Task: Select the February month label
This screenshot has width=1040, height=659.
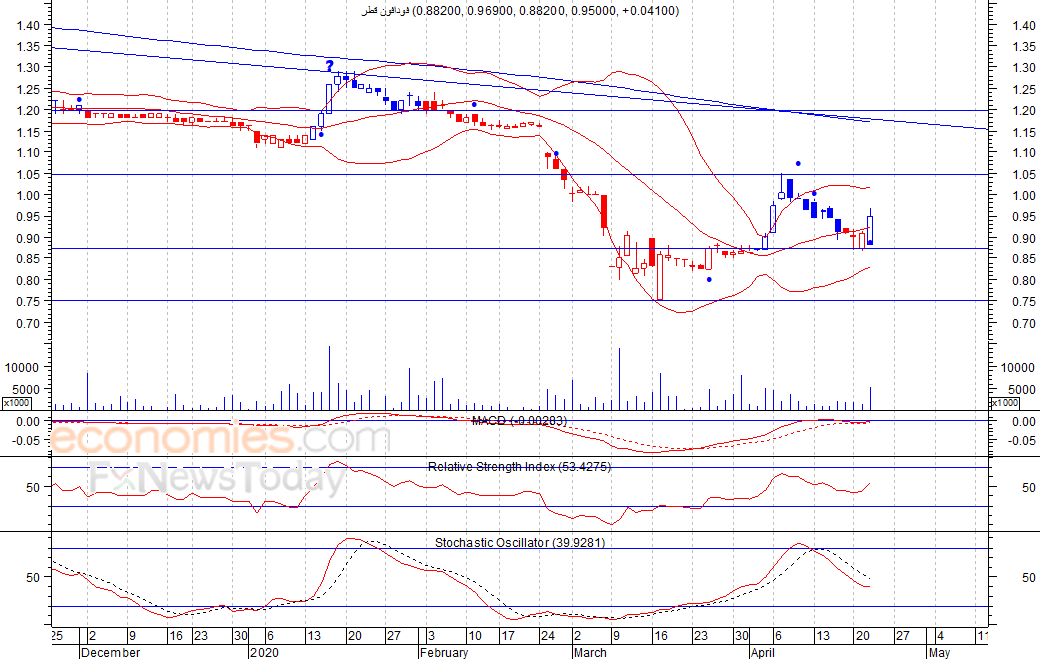Action: tap(444, 652)
